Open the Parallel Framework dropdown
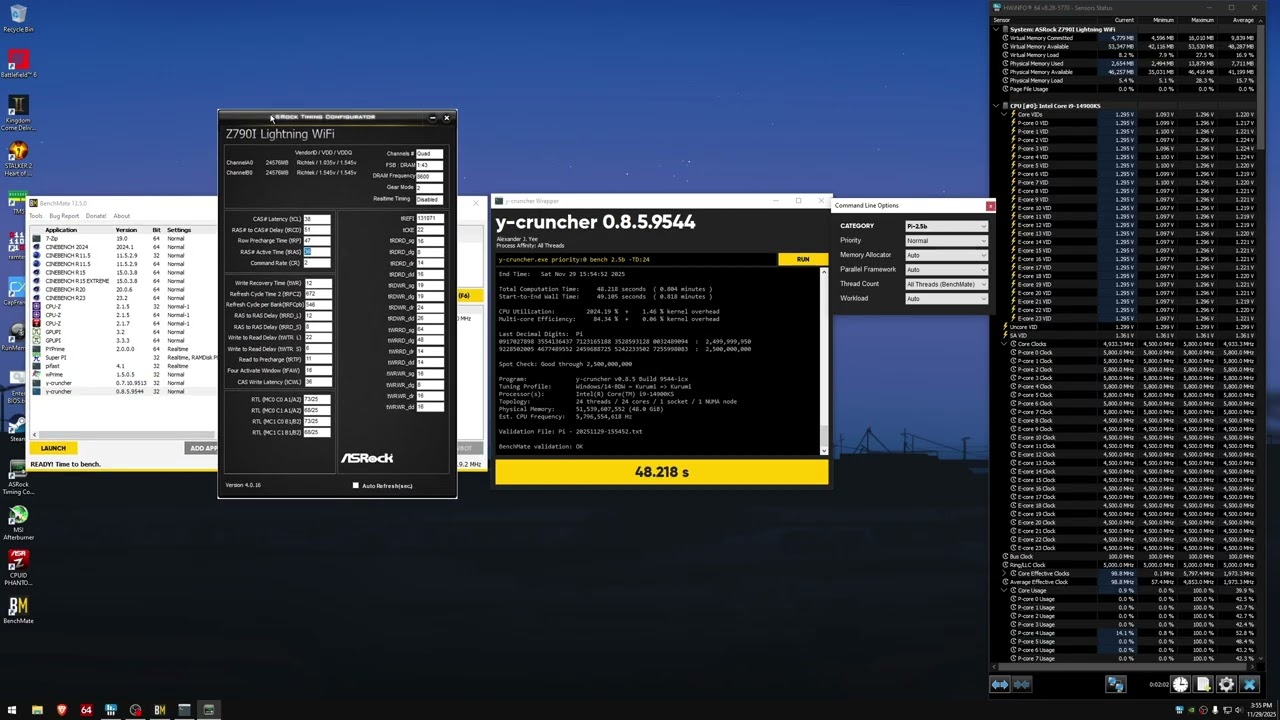The image size is (1280, 720). point(946,270)
